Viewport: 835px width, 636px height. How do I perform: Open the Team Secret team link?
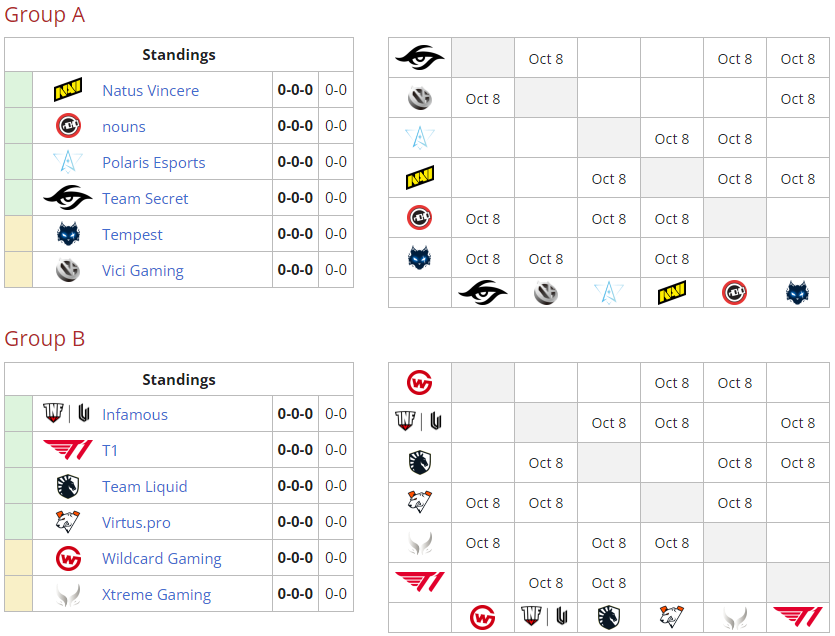click(145, 198)
